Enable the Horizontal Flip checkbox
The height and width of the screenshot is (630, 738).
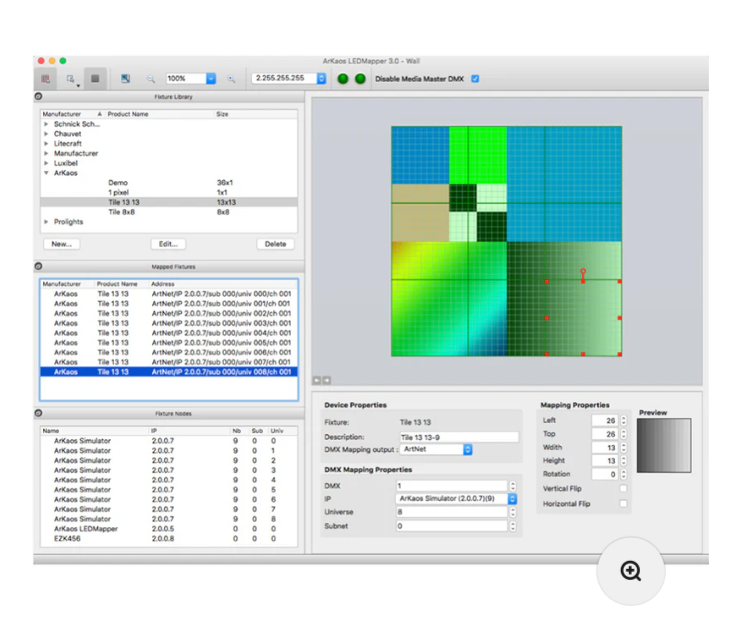623,504
